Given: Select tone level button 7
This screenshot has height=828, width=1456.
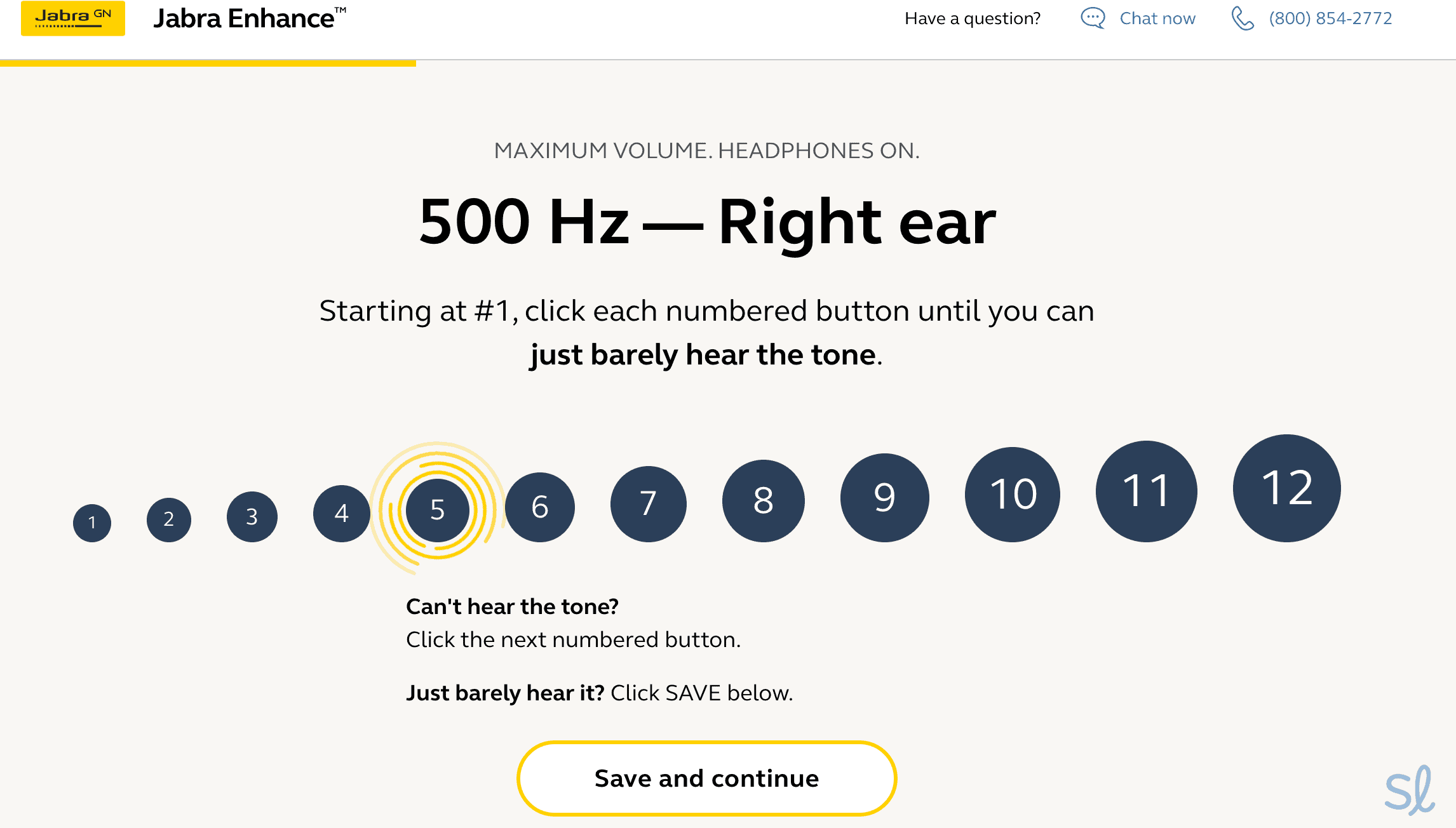Looking at the screenshot, I should [x=649, y=504].
